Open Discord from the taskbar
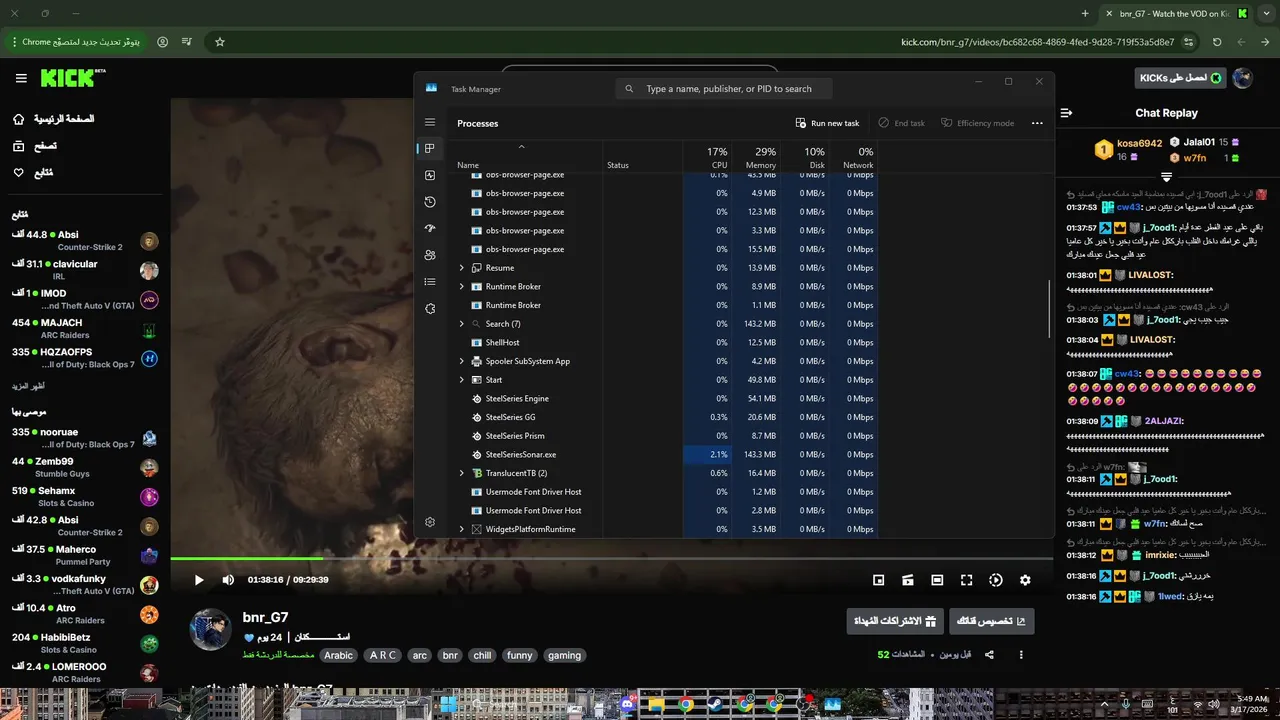Viewport: 1280px width, 720px height. point(628,704)
